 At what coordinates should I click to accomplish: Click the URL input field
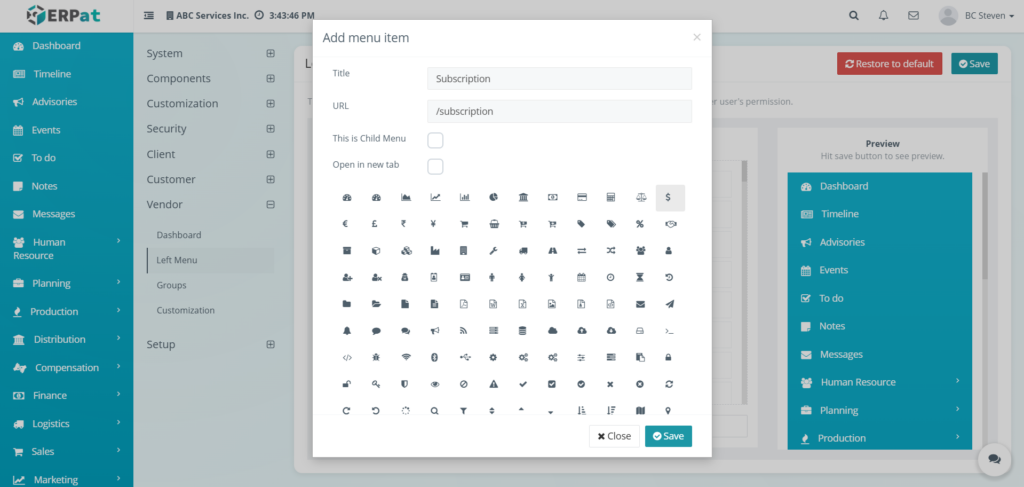[559, 111]
